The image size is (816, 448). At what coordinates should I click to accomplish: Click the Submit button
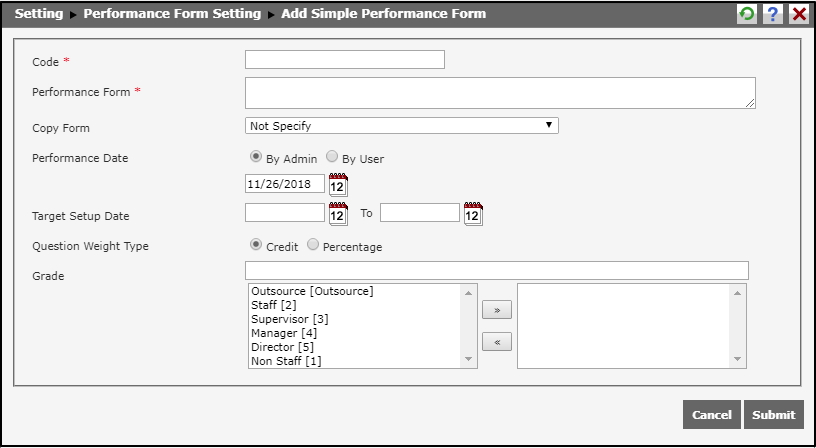click(x=774, y=415)
